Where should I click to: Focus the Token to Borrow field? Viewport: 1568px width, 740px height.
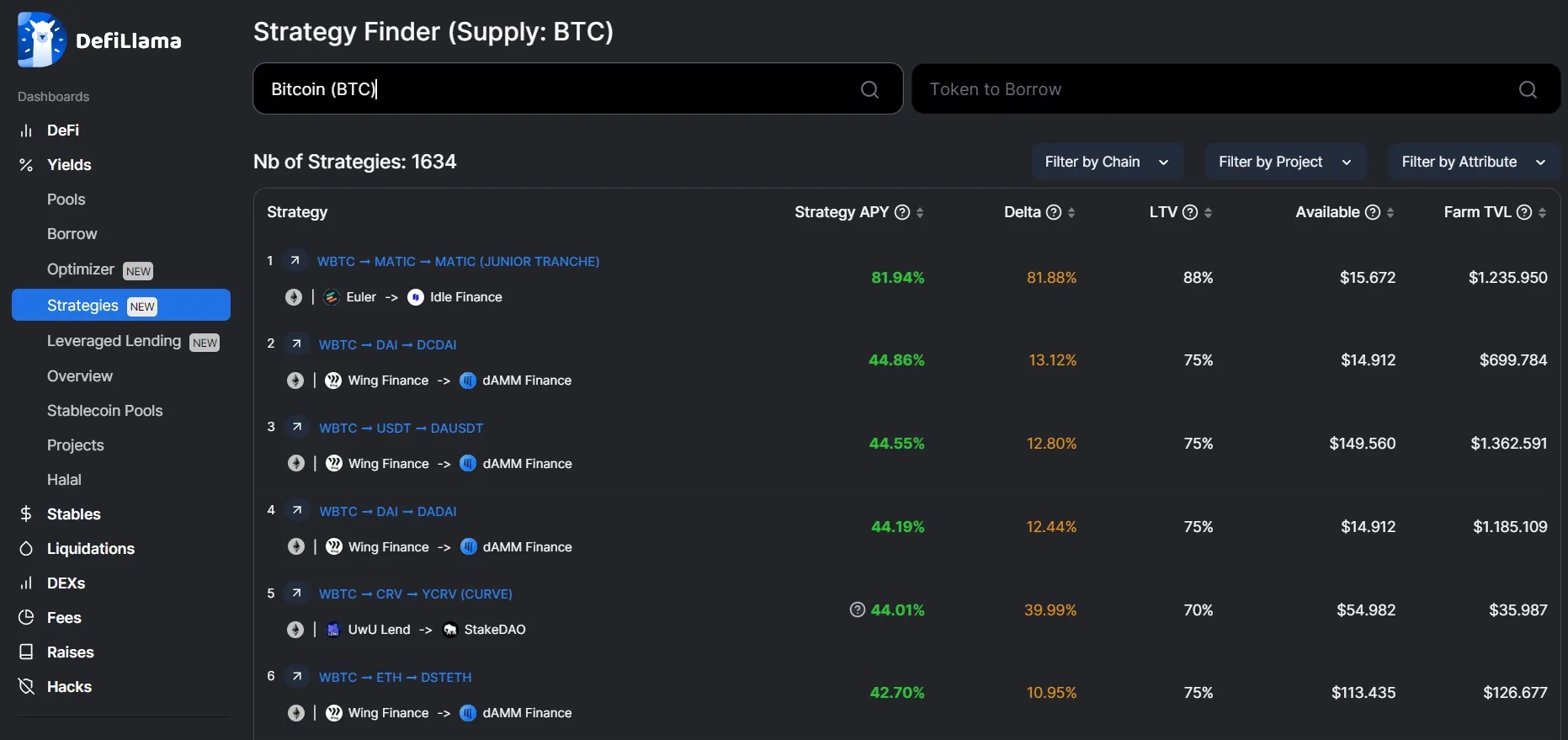[1236, 88]
